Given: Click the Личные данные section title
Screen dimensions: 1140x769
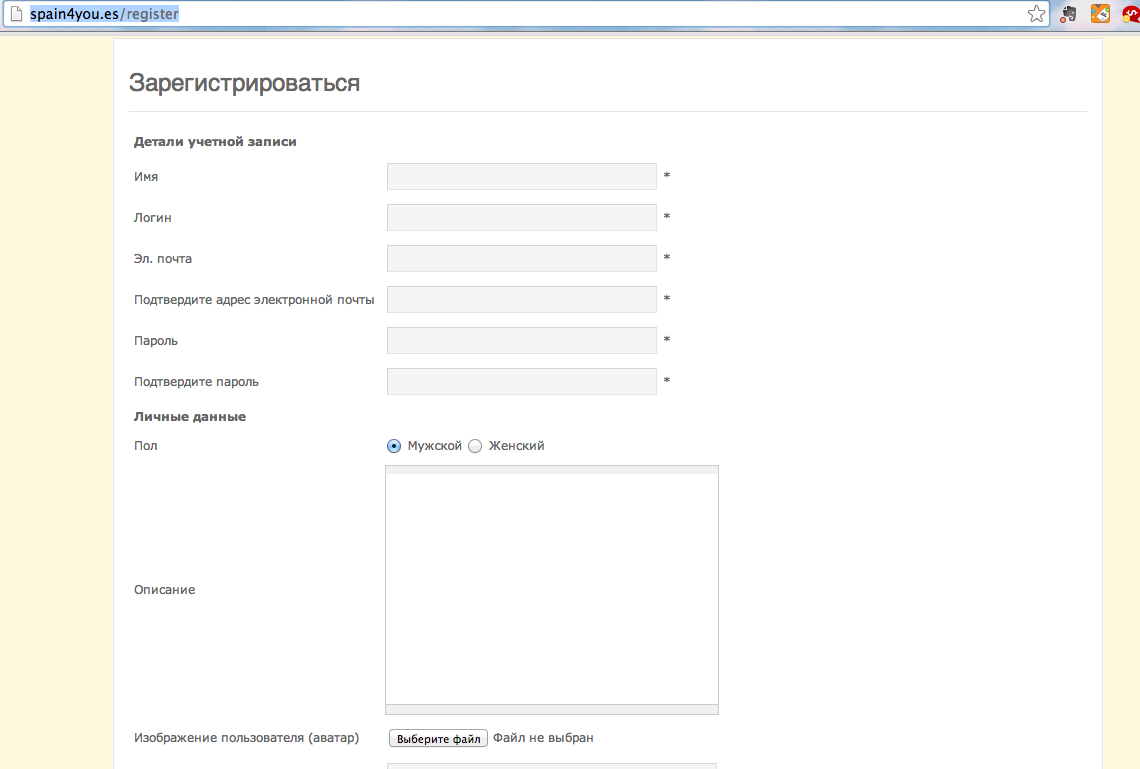Looking at the screenshot, I should point(190,416).
